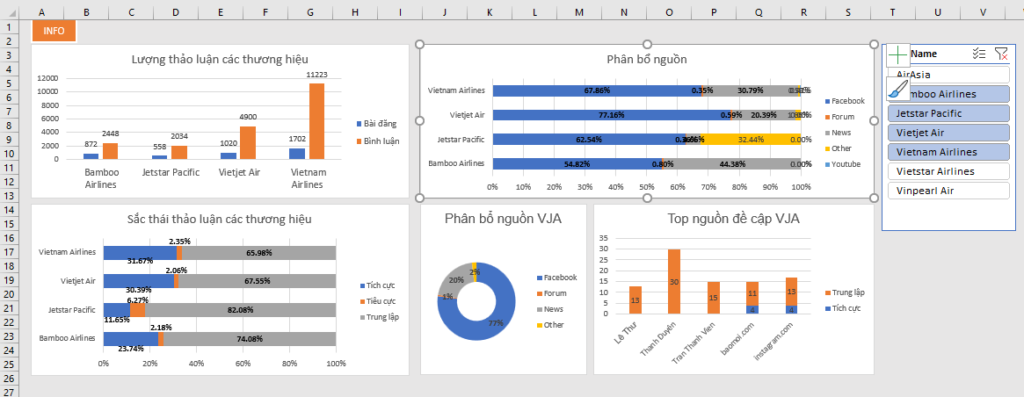Deselect Jetstar Pacific in the slicer
Image resolution: width=1024 pixels, height=397 pixels.
pos(948,113)
